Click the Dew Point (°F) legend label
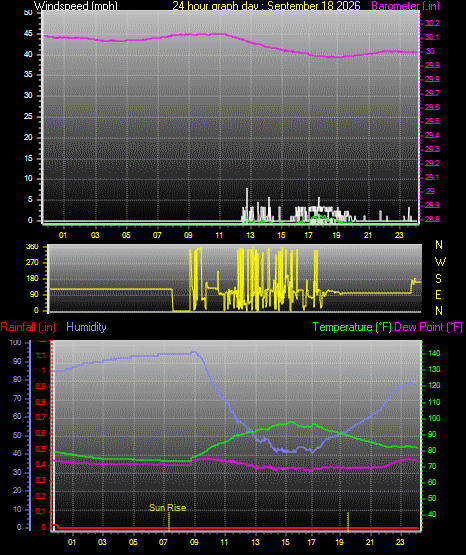466x555 pixels. pos(428,327)
